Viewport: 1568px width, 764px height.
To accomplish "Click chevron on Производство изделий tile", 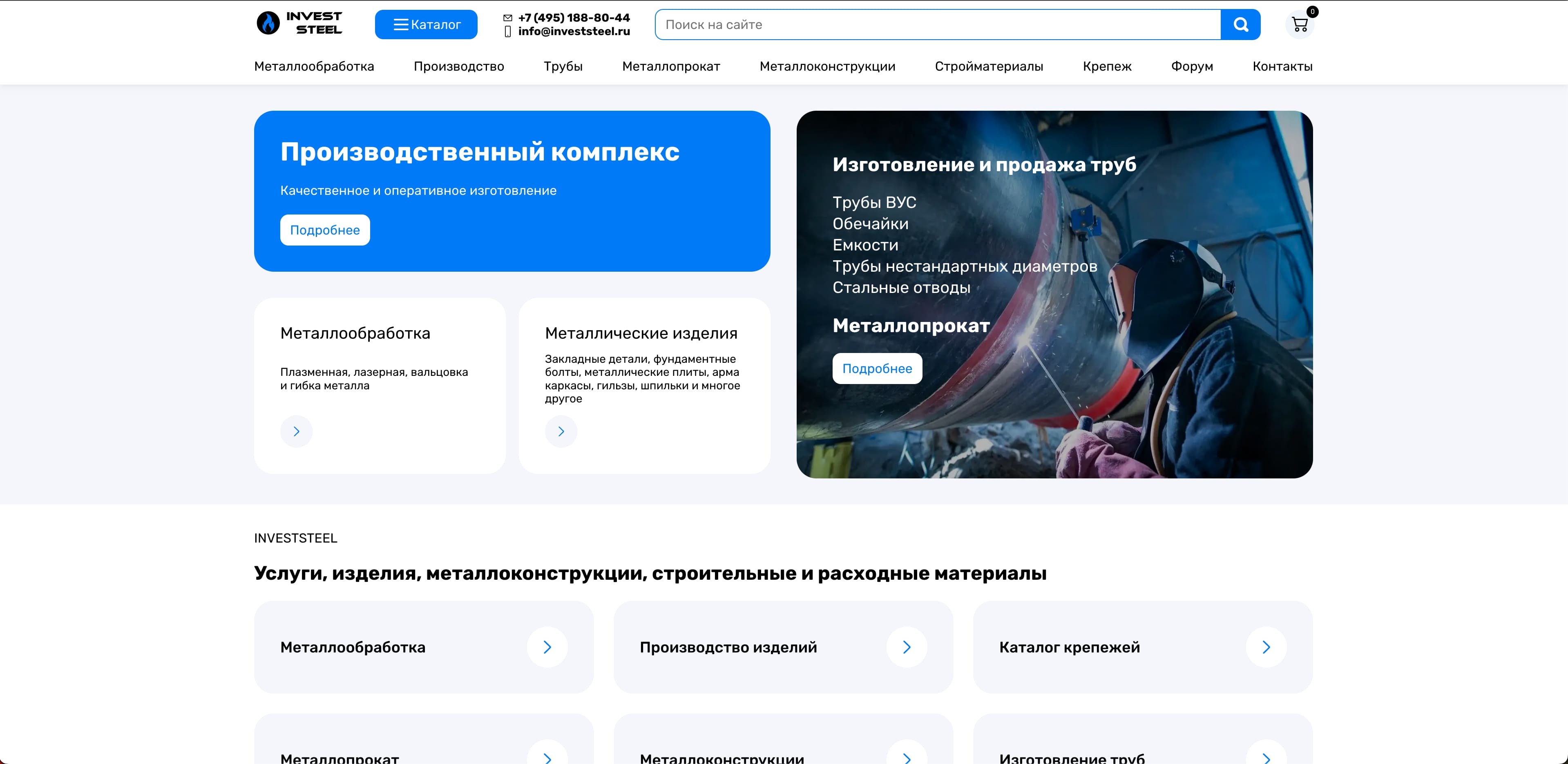I will coord(906,646).
